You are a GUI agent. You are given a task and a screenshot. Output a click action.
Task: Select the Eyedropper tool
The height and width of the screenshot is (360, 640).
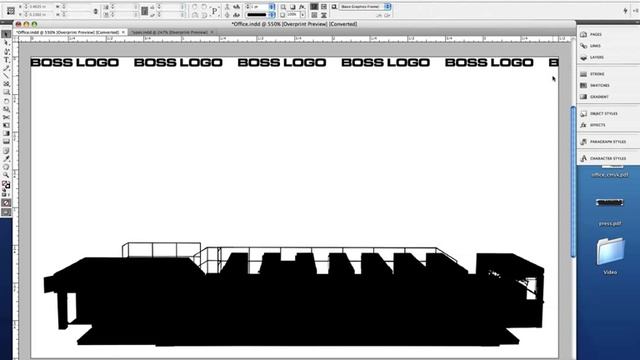(x=6, y=158)
